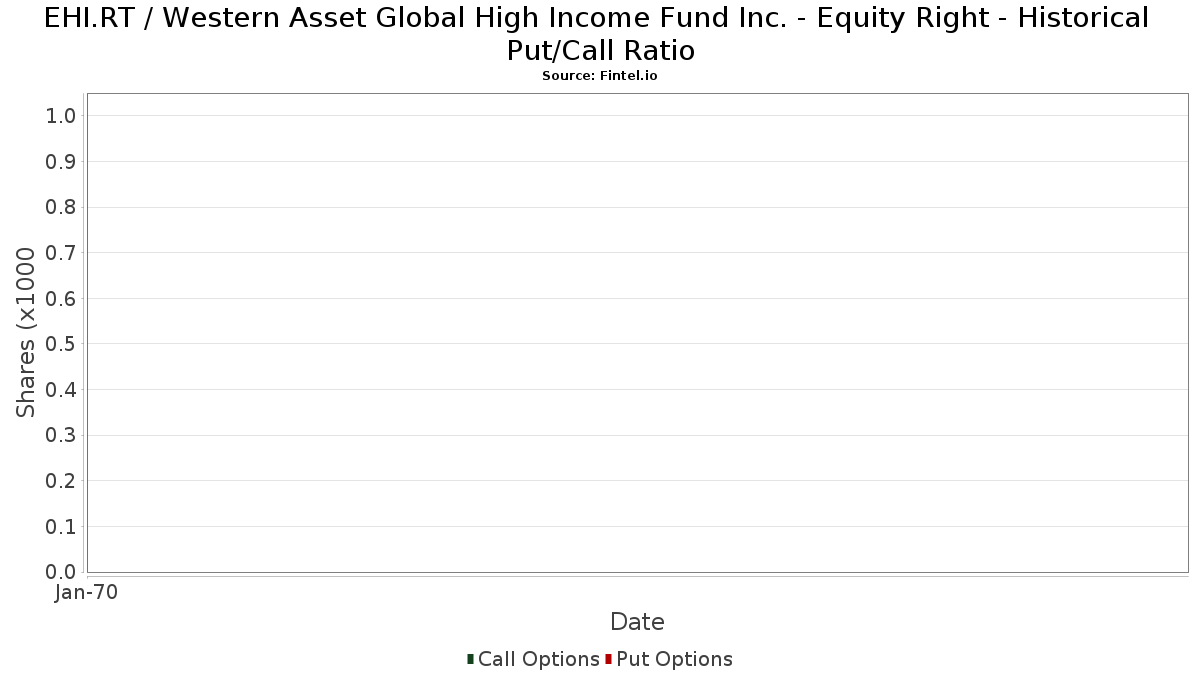Click the green Call Options legend swatch
Screen dimensions: 1200x675
point(470,659)
